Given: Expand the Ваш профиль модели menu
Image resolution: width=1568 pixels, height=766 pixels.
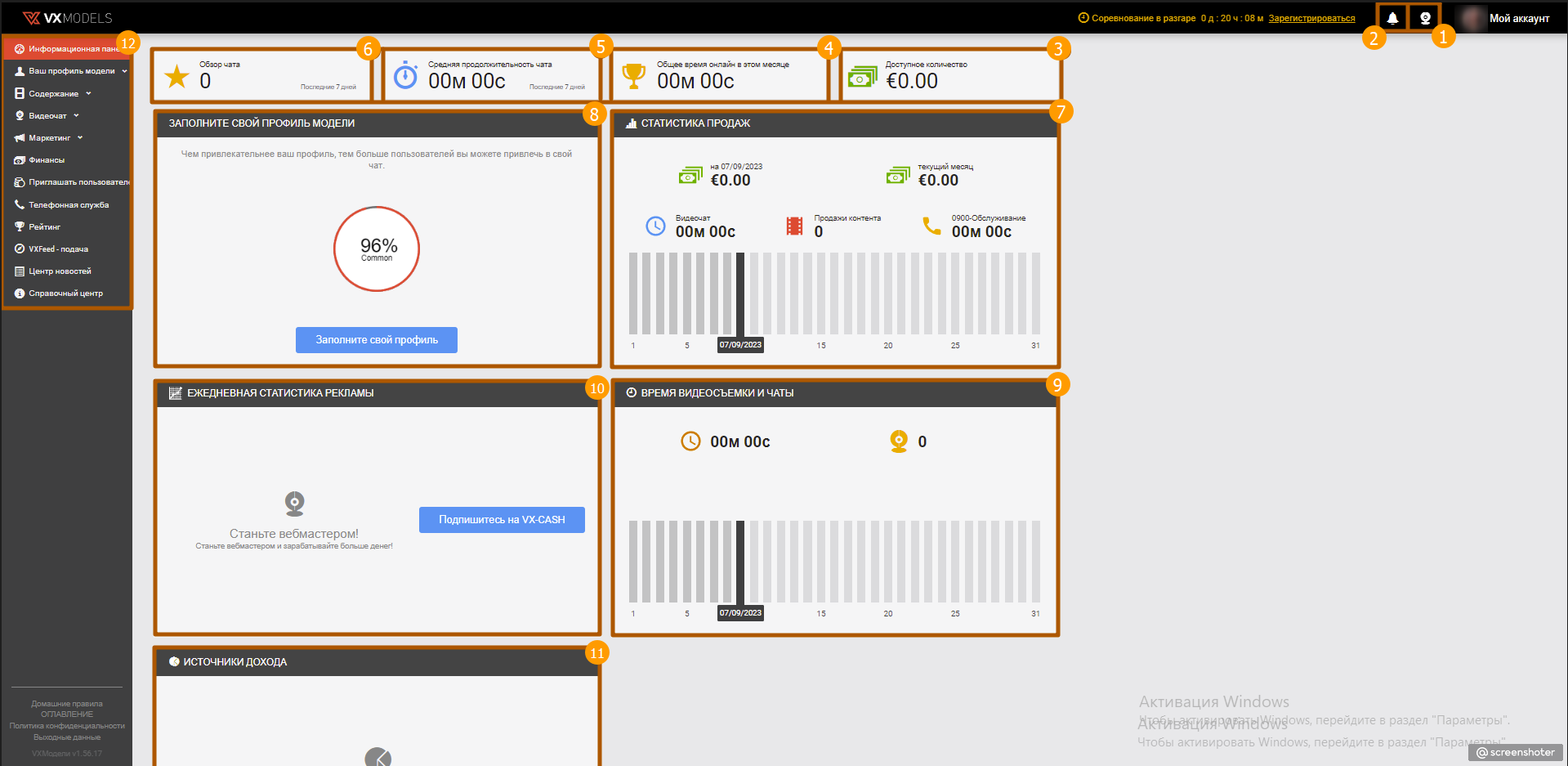Looking at the screenshot, I should (x=72, y=71).
